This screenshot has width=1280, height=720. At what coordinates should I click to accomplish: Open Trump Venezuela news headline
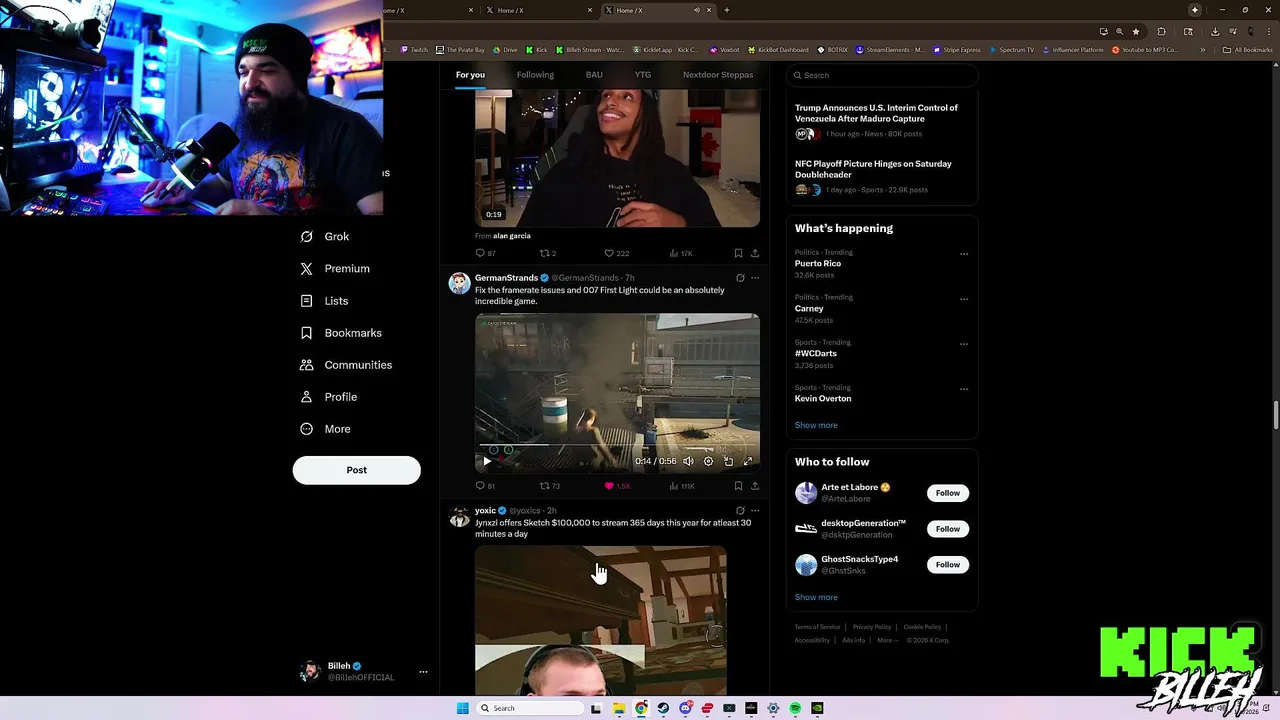[x=876, y=113]
